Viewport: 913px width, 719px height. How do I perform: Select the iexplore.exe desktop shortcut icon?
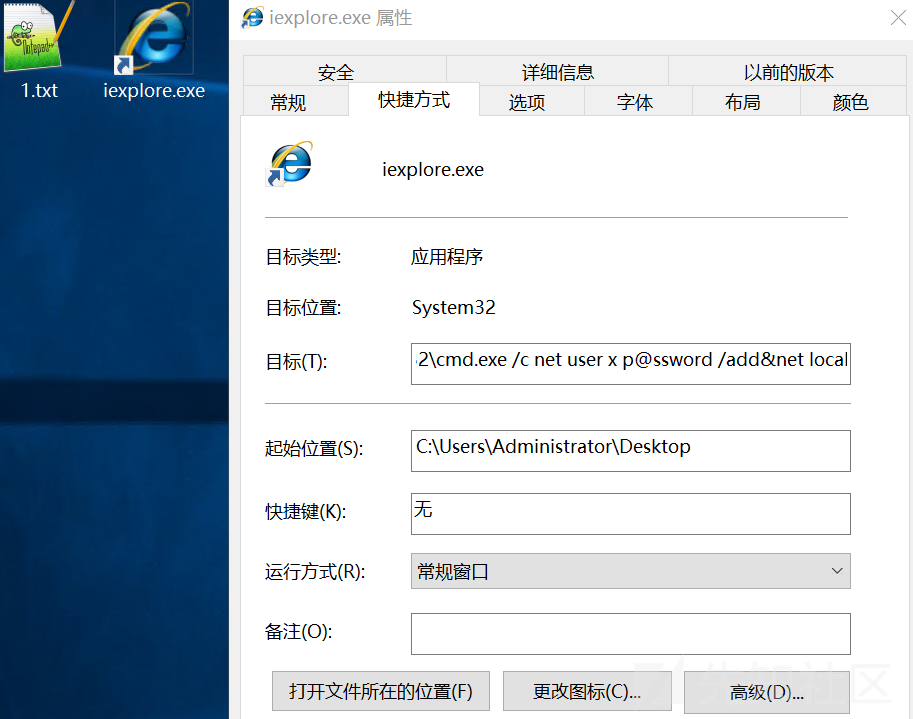[153, 38]
